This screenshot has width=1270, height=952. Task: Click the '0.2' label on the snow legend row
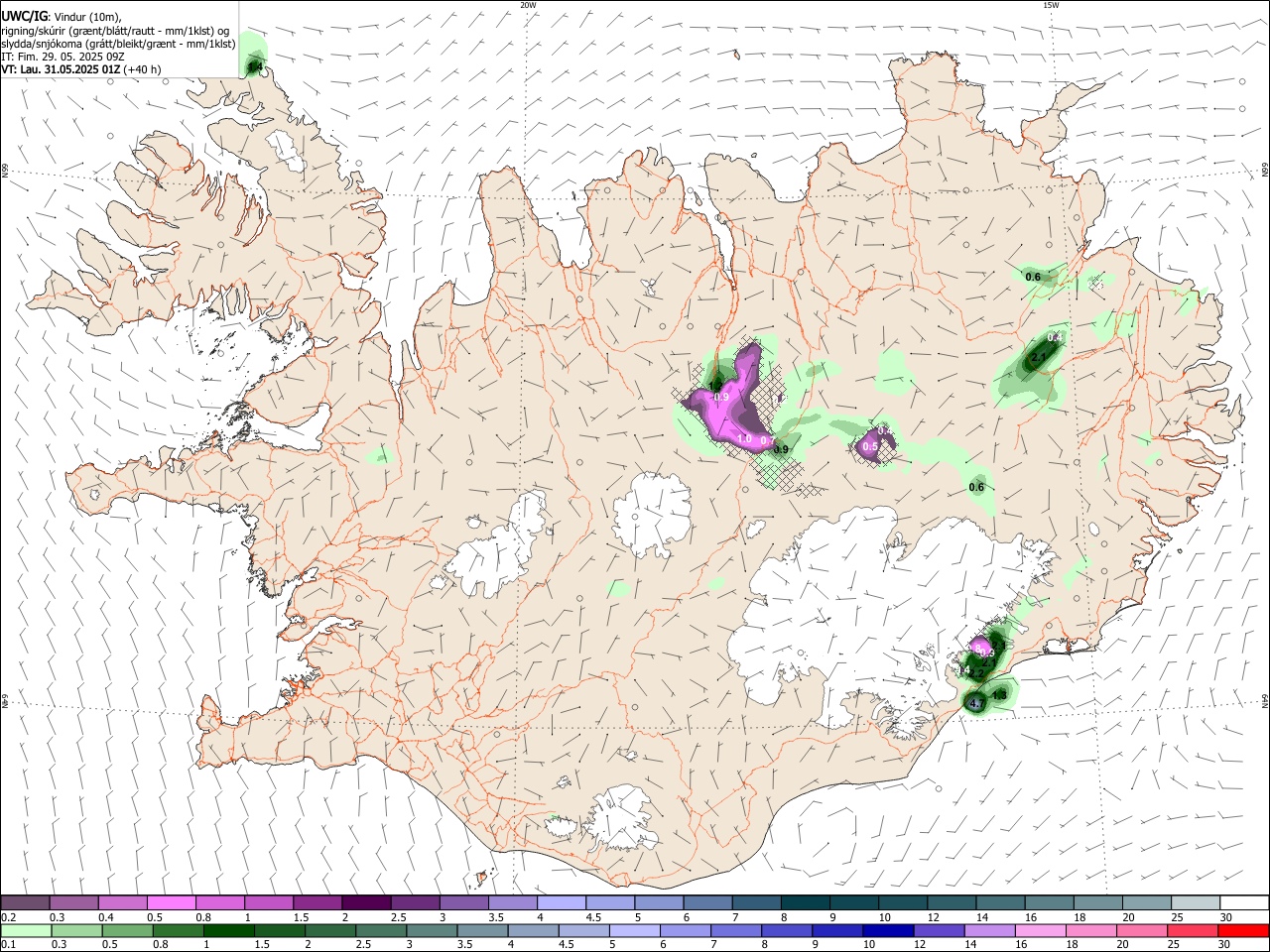pos(9,917)
